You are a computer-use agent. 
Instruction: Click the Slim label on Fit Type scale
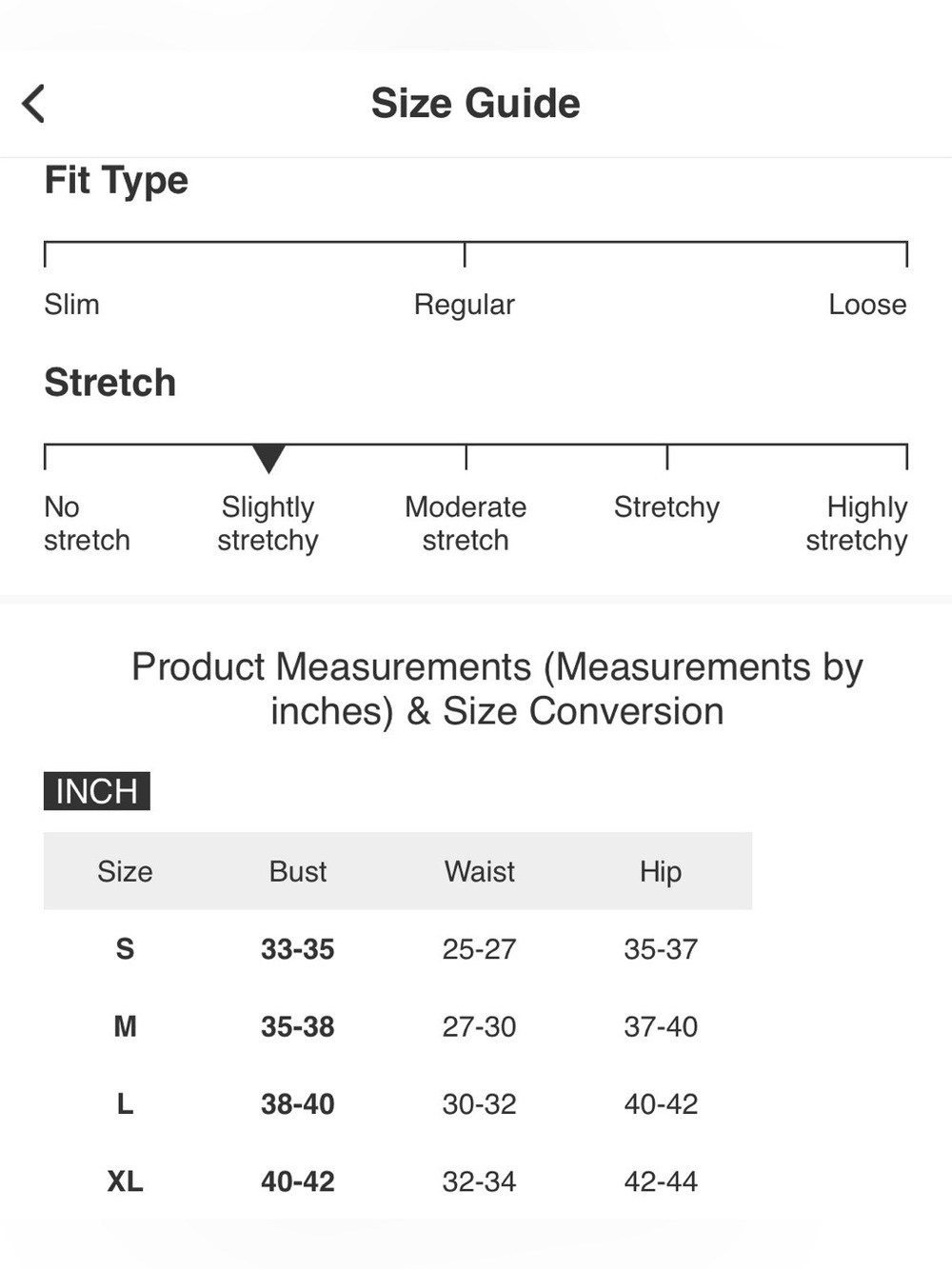click(x=71, y=305)
